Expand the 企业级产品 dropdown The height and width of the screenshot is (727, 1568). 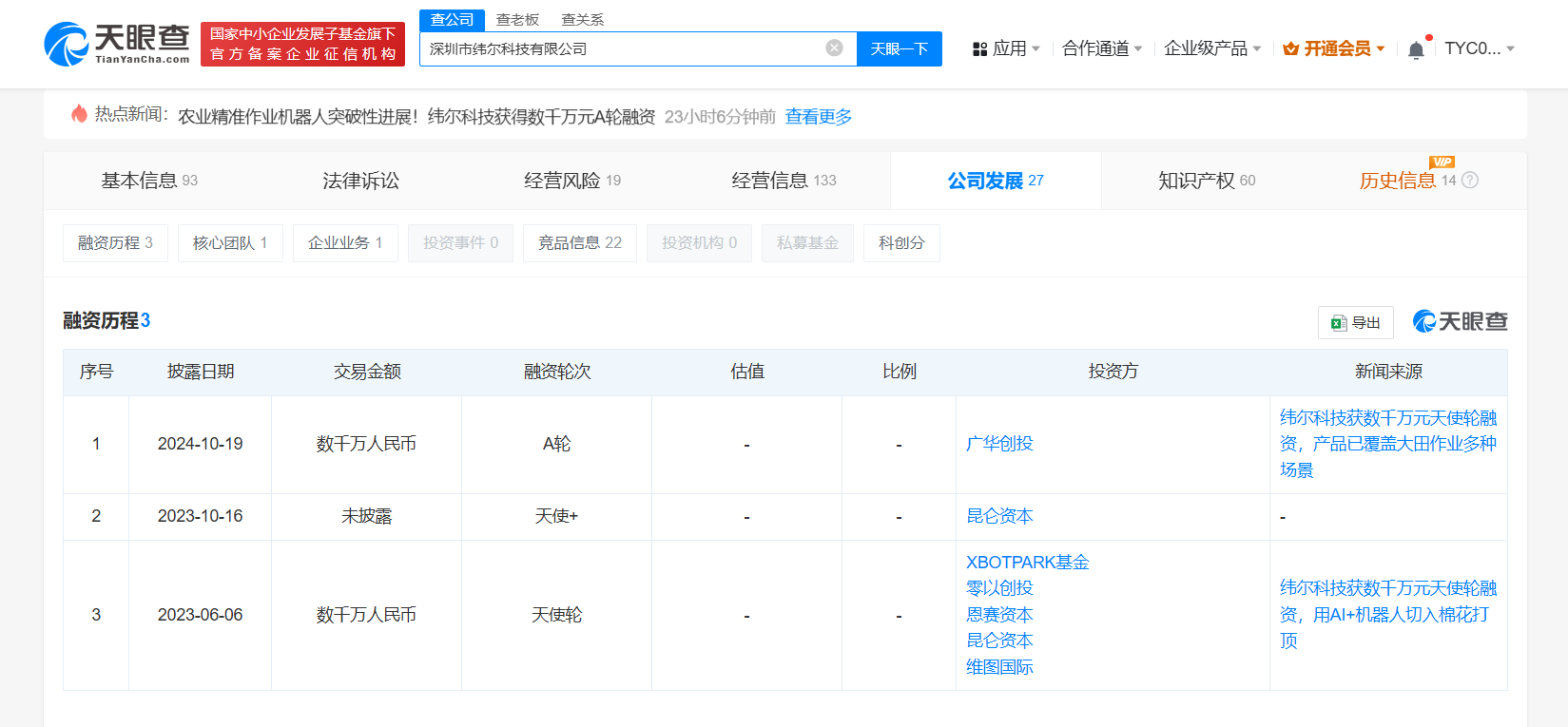(x=1213, y=48)
